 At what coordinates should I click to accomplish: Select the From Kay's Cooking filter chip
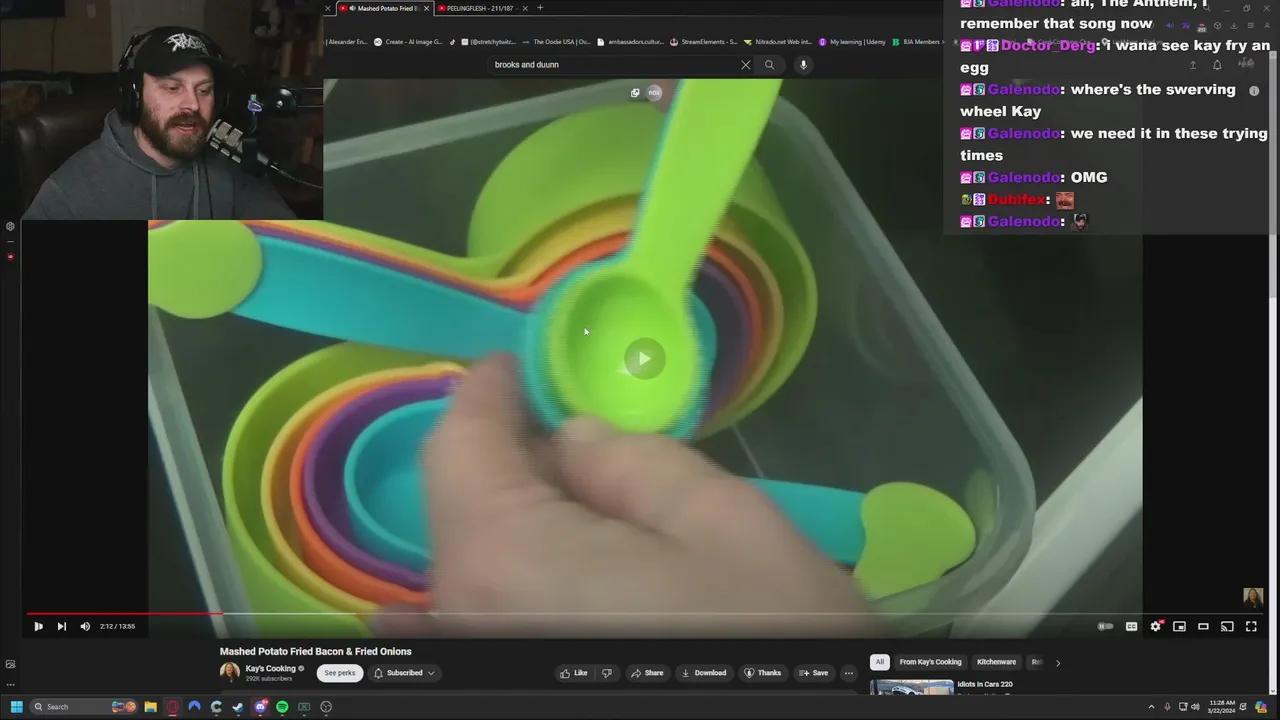point(930,662)
